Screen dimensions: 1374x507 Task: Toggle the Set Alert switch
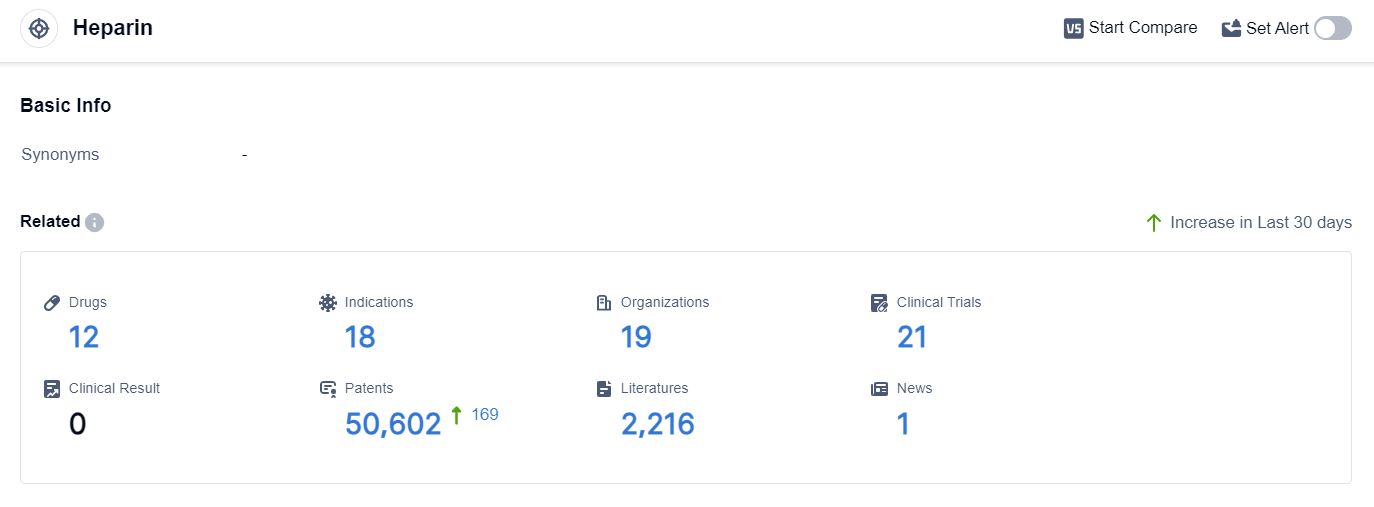pos(1332,28)
